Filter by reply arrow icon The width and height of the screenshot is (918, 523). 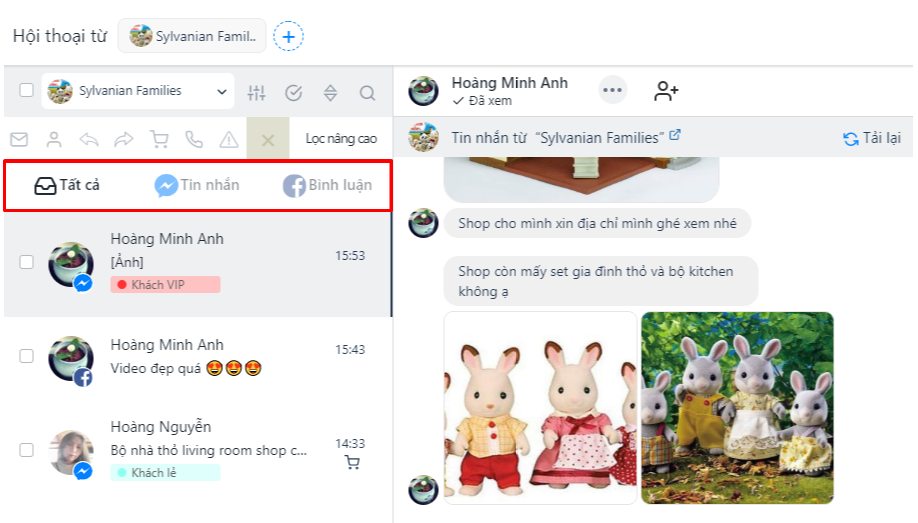[89, 139]
